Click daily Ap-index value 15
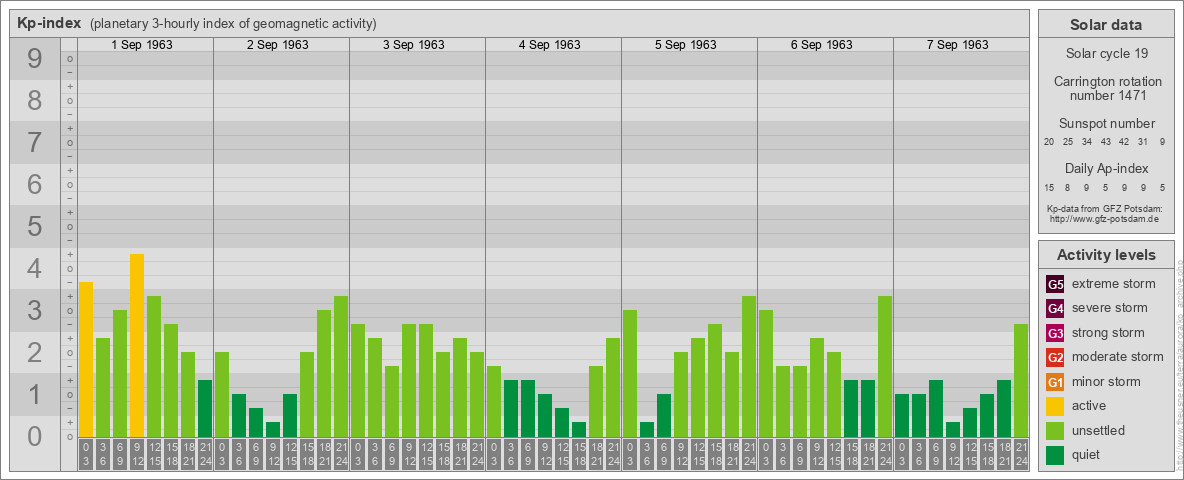1184x480 pixels. pyautogui.click(x=1049, y=187)
